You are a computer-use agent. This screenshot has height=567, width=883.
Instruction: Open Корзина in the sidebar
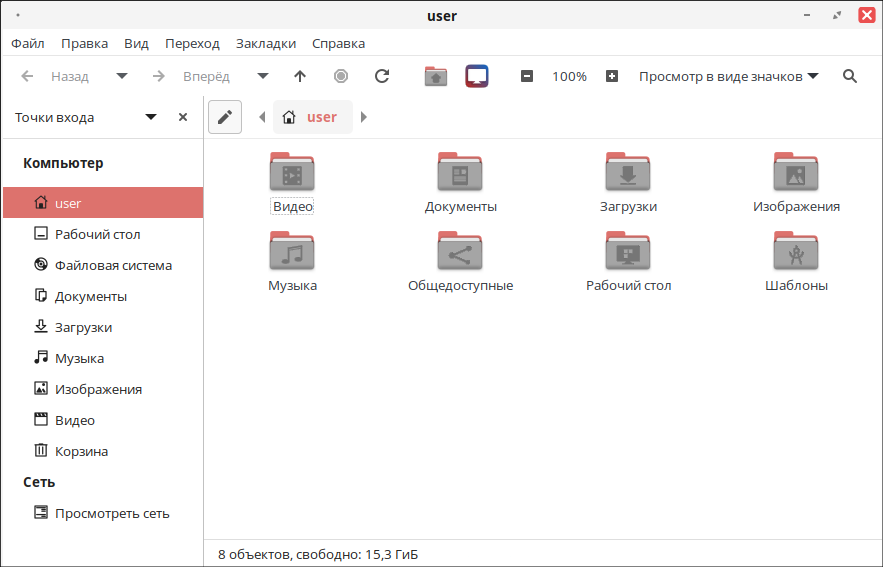[x=103, y=450]
